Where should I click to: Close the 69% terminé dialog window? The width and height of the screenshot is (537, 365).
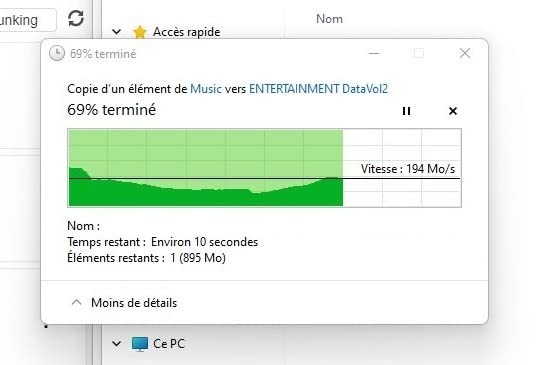coord(465,53)
